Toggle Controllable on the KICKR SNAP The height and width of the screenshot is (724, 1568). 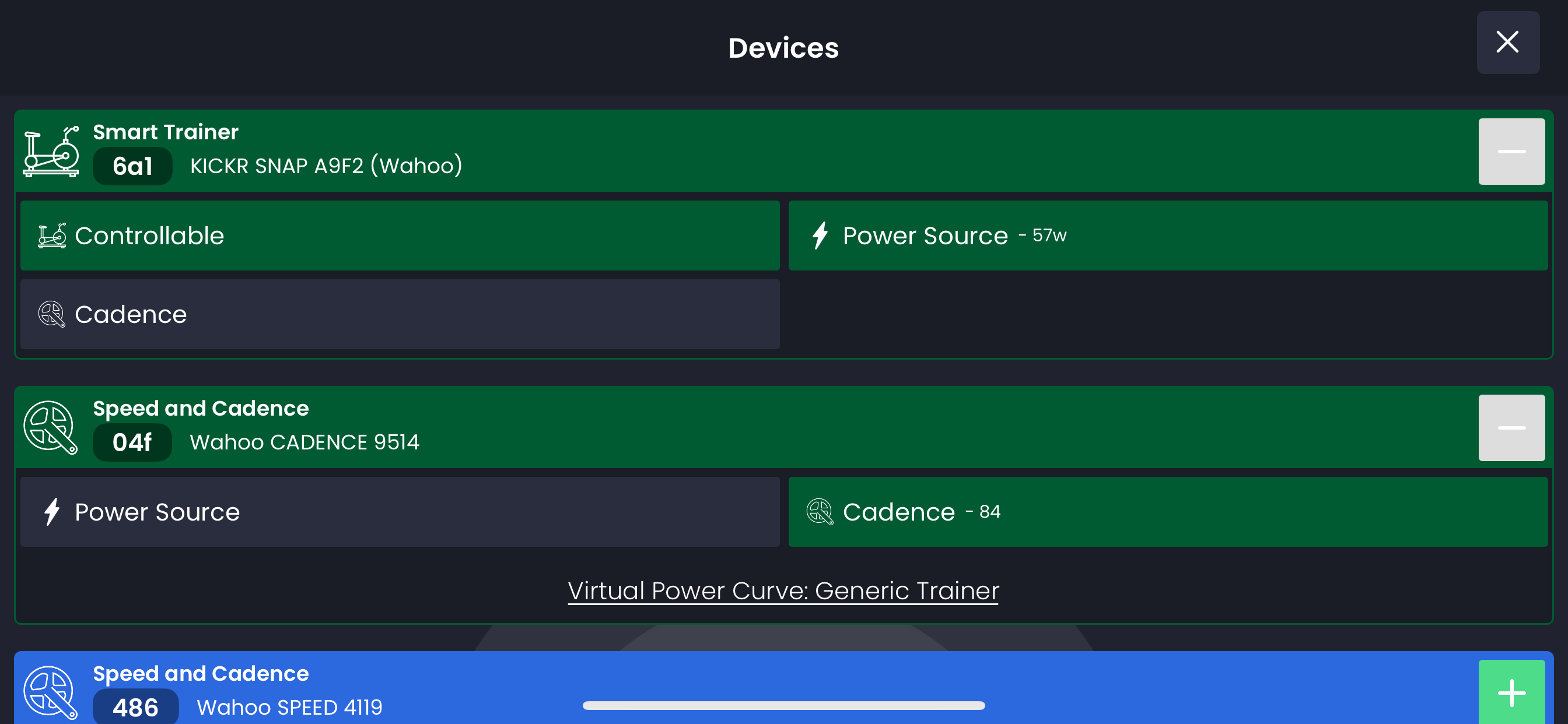[x=400, y=236]
